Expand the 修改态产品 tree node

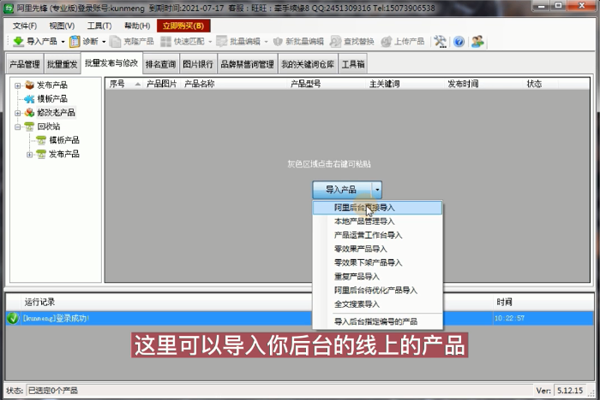coord(17,113)
